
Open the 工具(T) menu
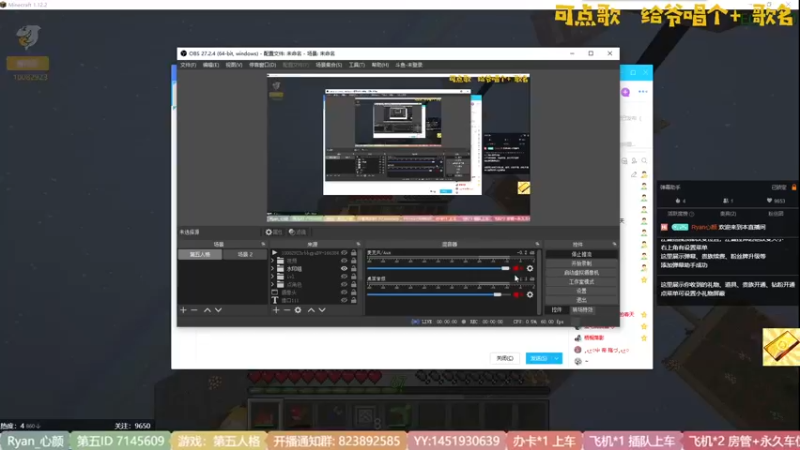(357, 65)
